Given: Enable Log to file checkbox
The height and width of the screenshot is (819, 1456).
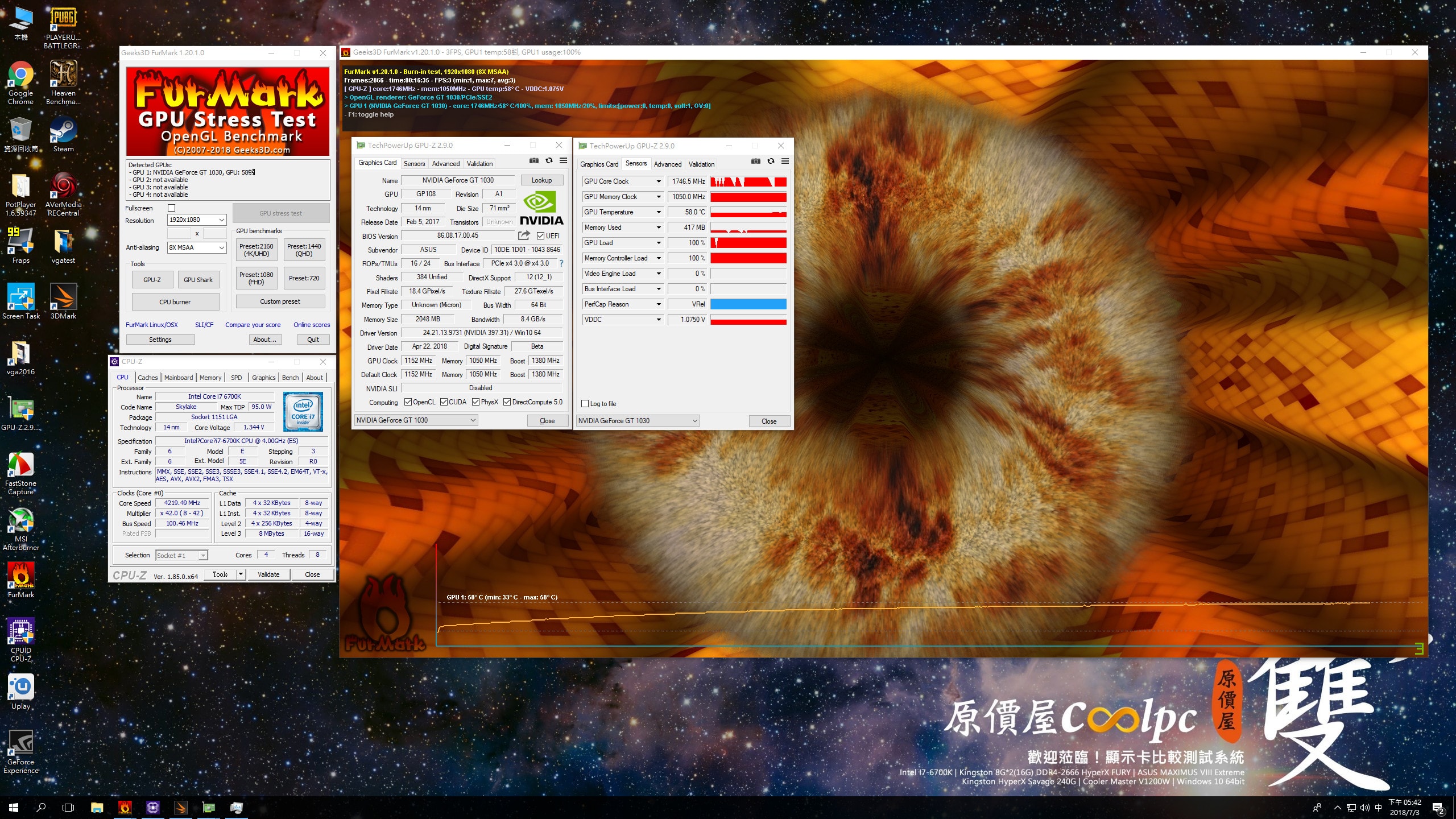Looking at the screenshot, I should pyautogui.click(x=585, y=404).
